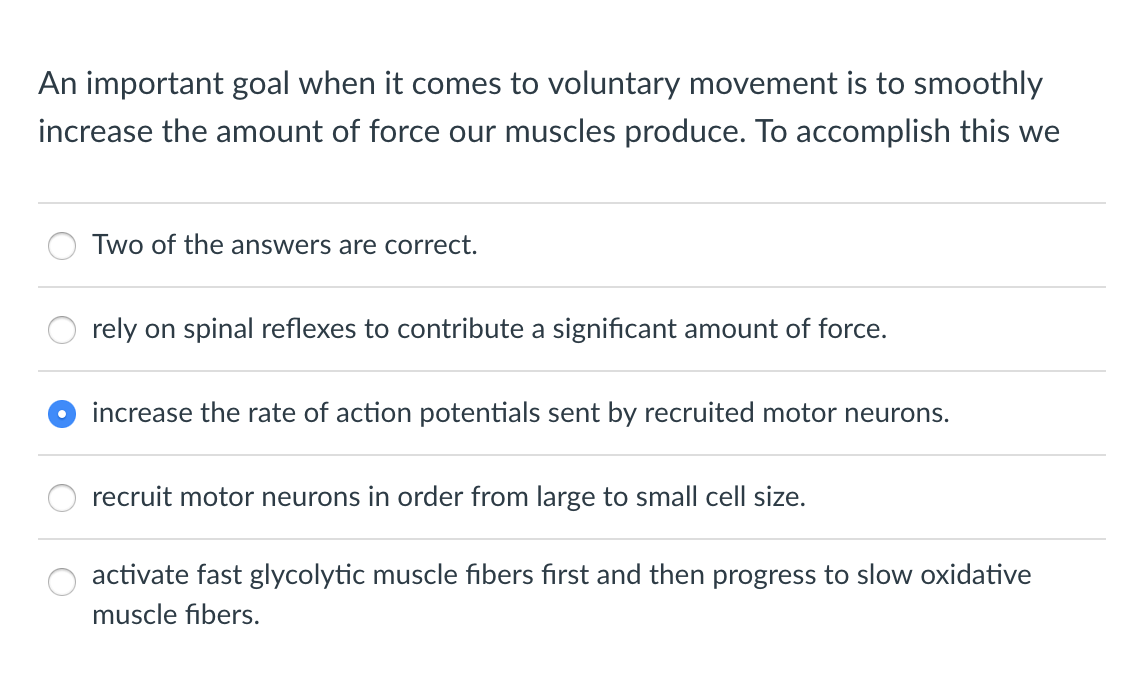This screenshot has height=694, width=1146.
Task: Click the answer mentioning cell size
Action: click(x=448, y=497)
